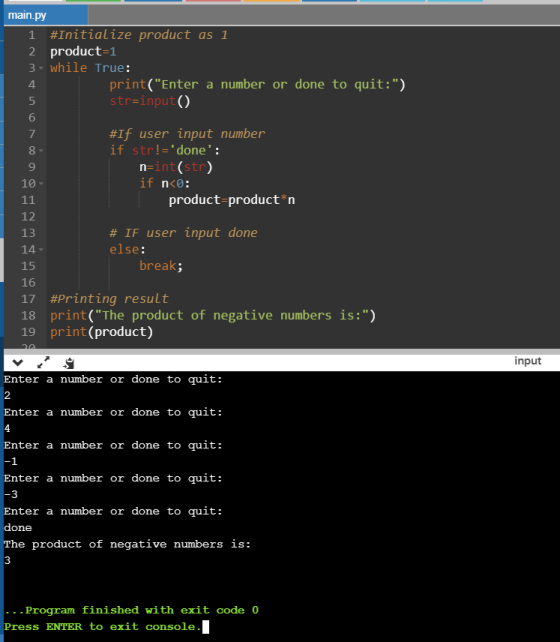This screenshot has height=642, width=560.
Task: Click the 'print(product)' code line
Action: coord(102,332)
